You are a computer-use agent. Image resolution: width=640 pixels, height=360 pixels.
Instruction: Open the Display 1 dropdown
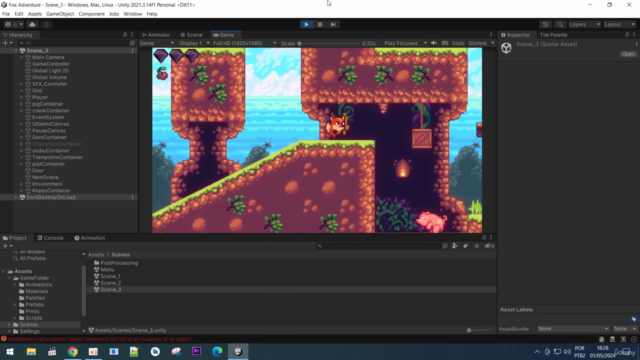point(194,43)
